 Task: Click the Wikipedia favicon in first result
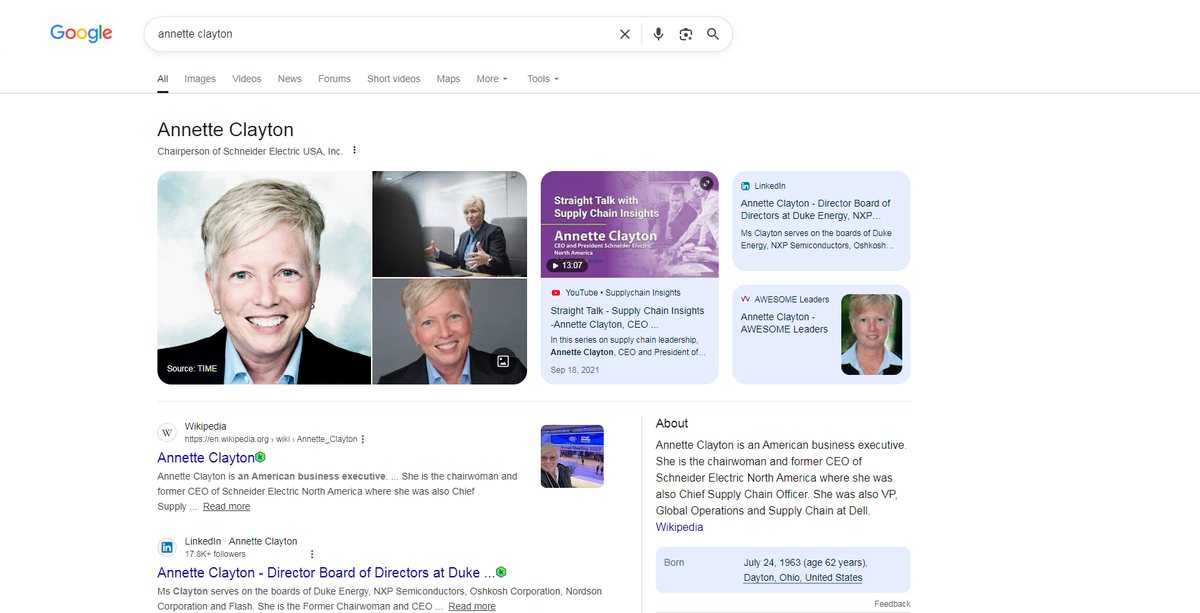167,433
